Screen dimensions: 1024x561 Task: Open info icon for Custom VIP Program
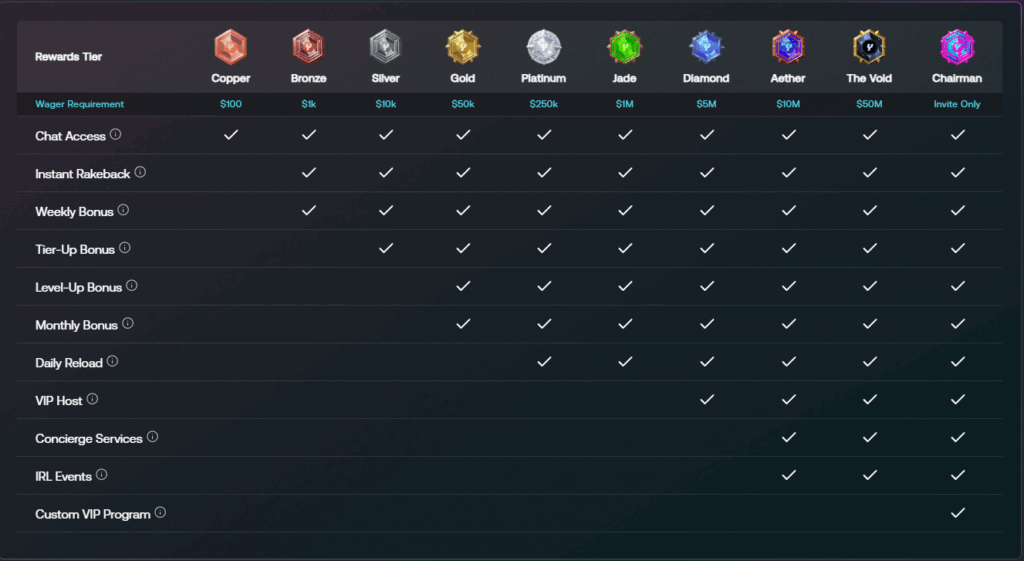160,513
